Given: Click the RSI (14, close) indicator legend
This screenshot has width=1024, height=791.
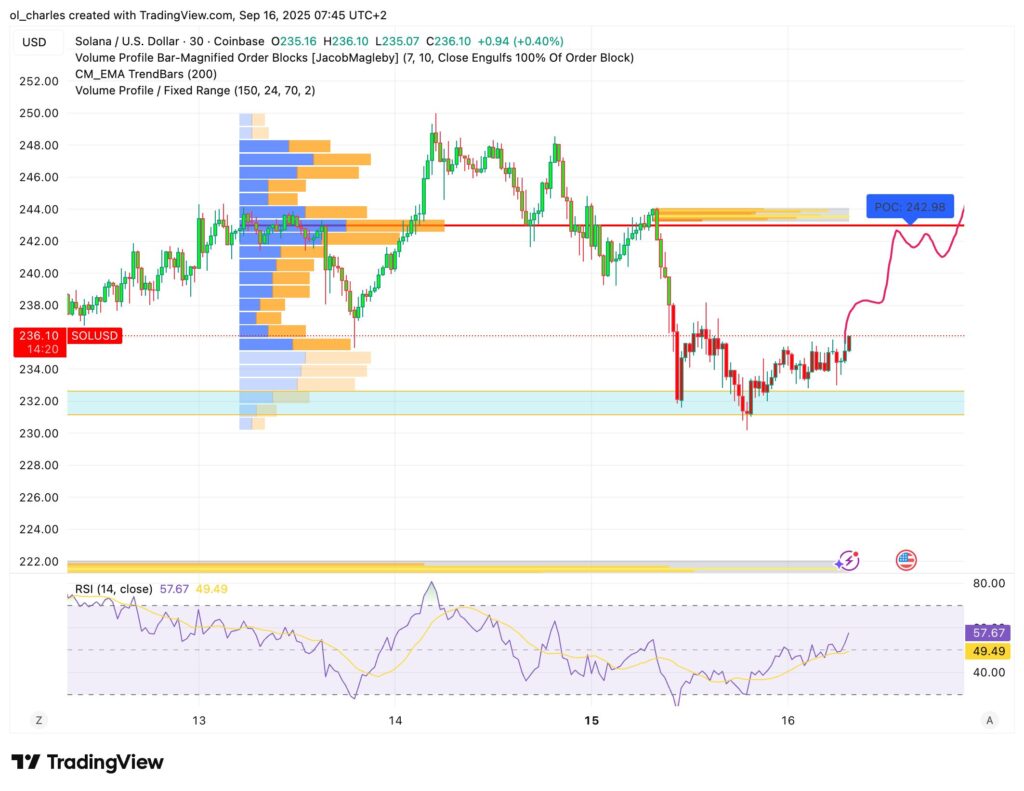Looking at the screenshot, I should 114,589.
